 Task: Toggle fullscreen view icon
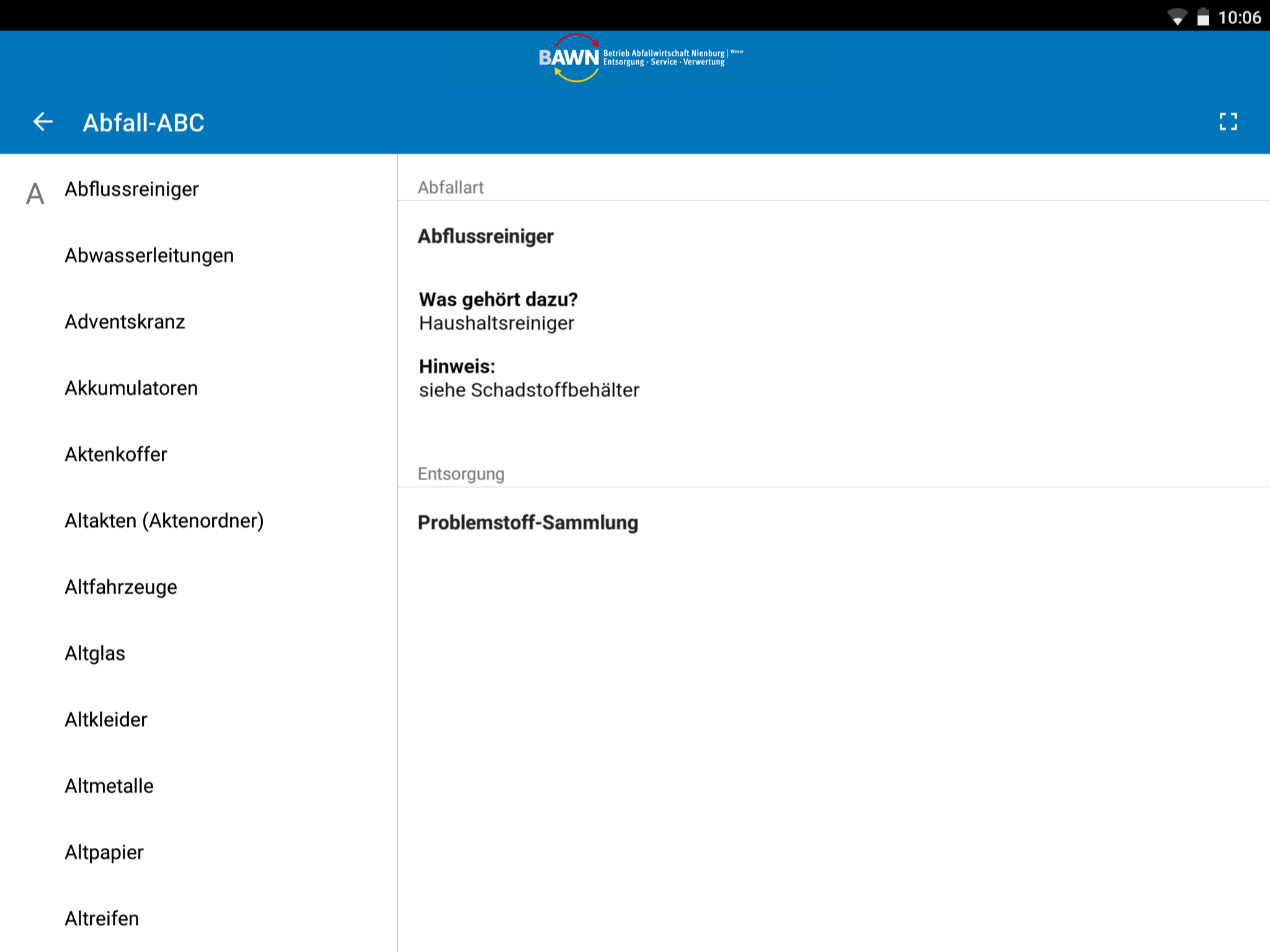coord(1228,121)
